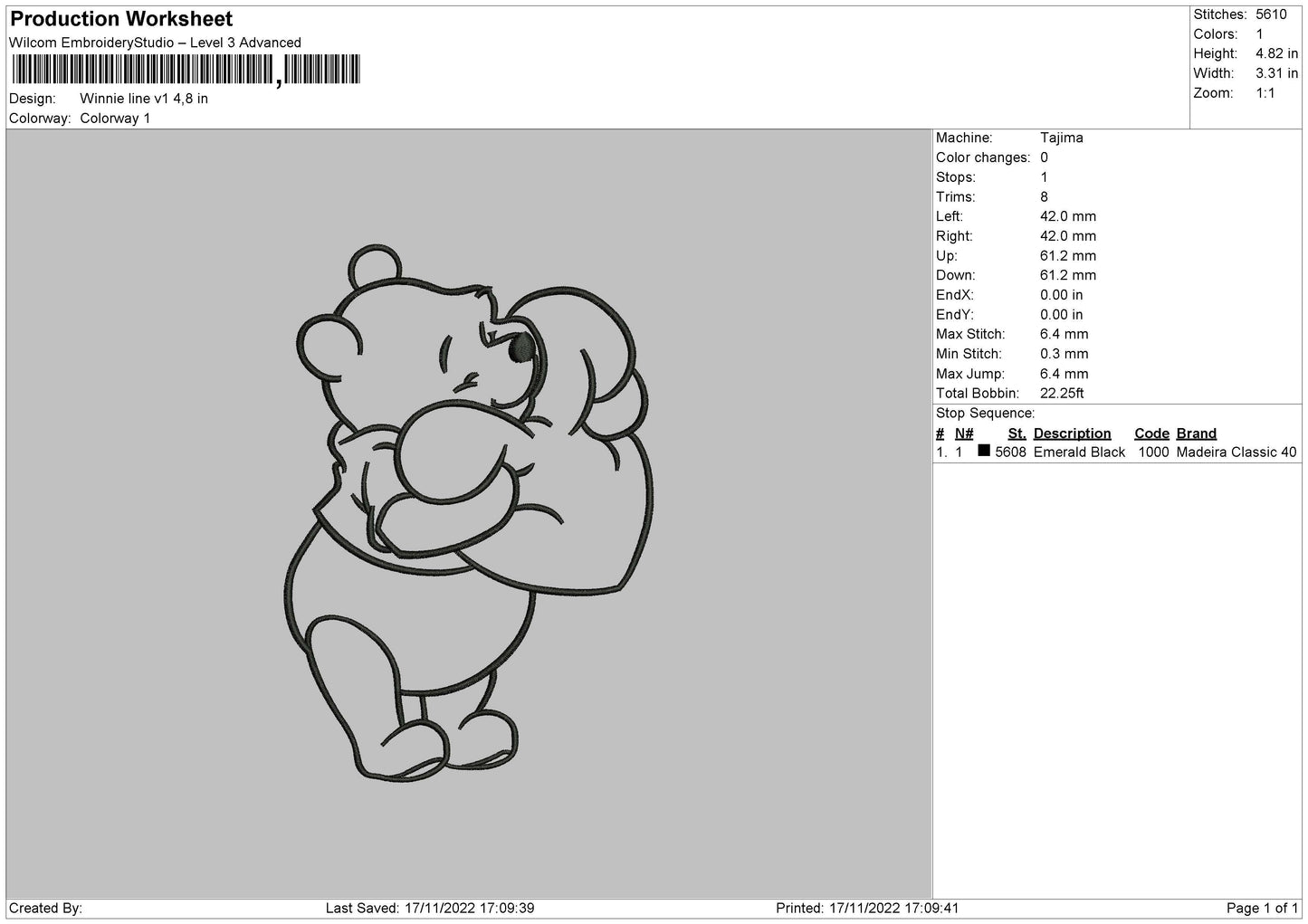Click the Right value '42.0 mm'

1068,236
